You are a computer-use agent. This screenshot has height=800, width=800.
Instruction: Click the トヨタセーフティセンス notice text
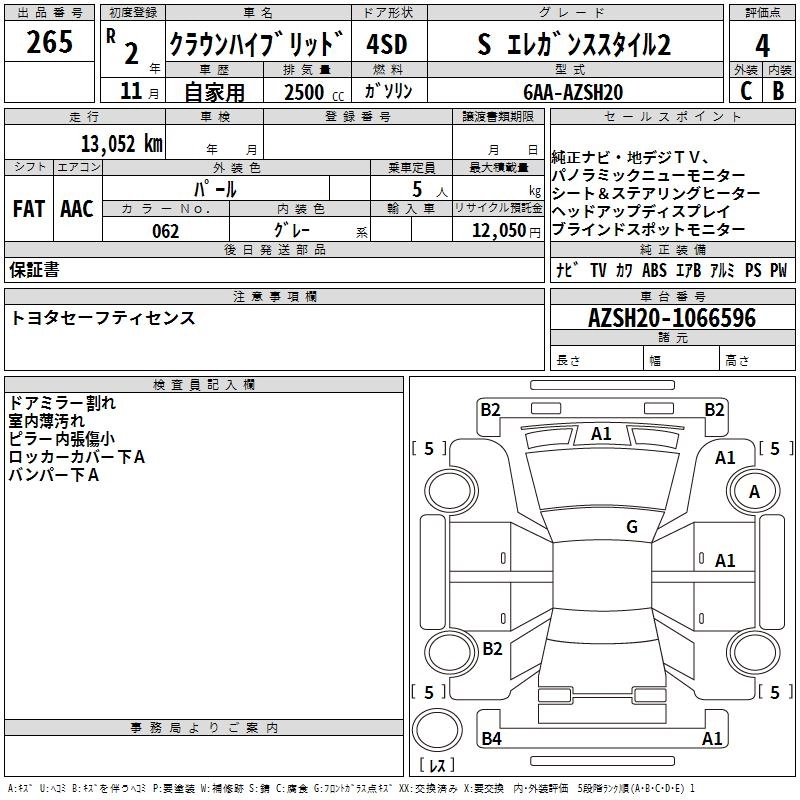pos(103,318)
